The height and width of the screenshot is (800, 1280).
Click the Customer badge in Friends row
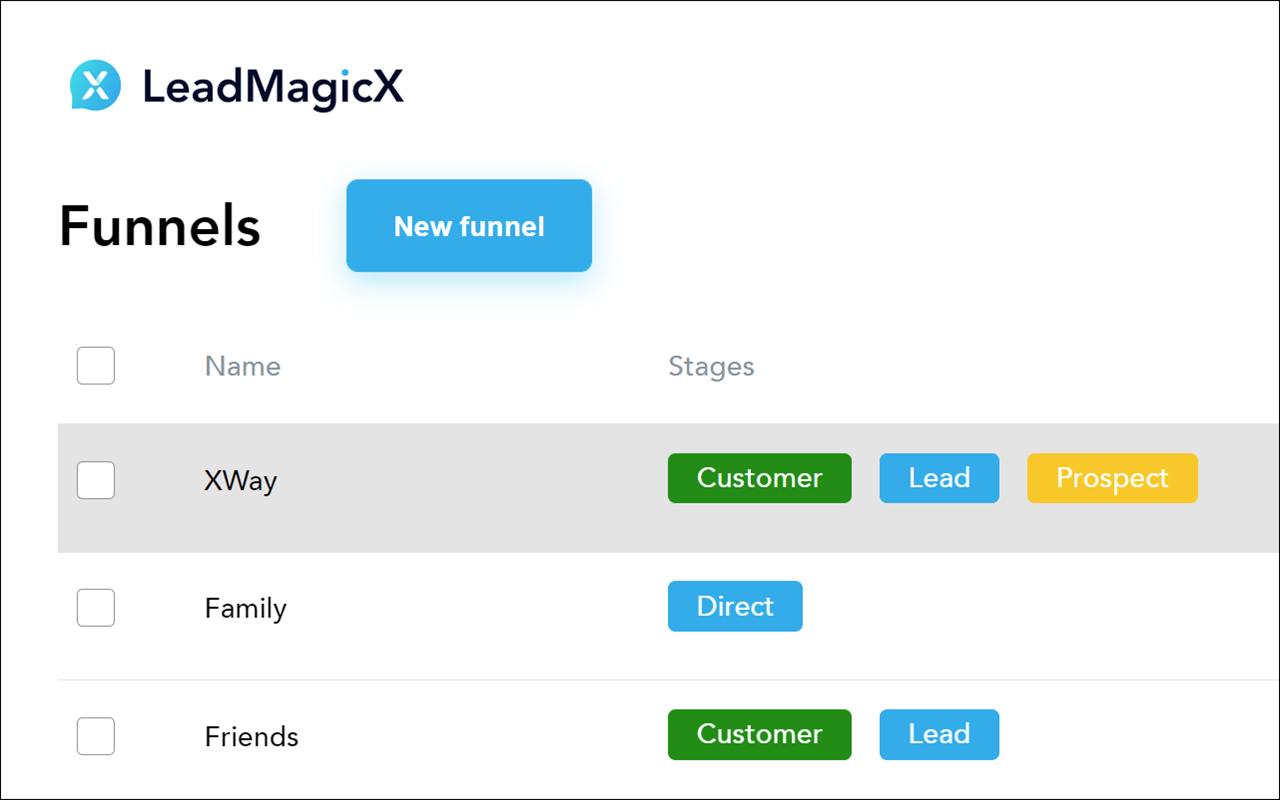point(759,735)
